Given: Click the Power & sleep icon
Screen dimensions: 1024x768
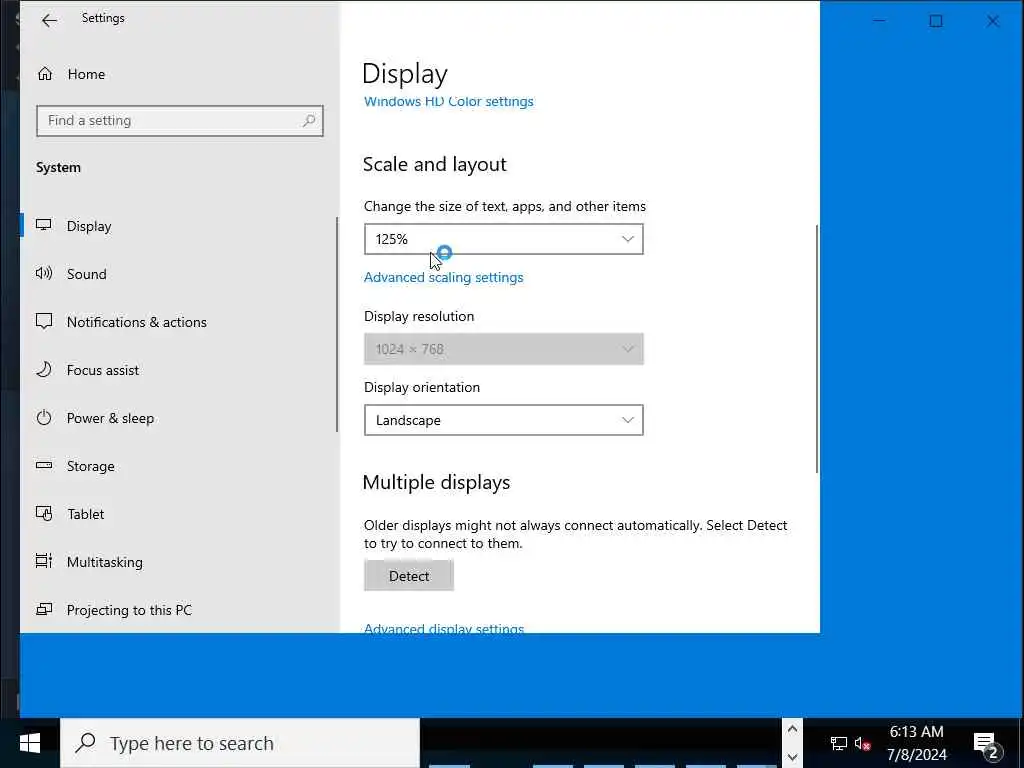Looking at the screenshot, I should [44, 418].
